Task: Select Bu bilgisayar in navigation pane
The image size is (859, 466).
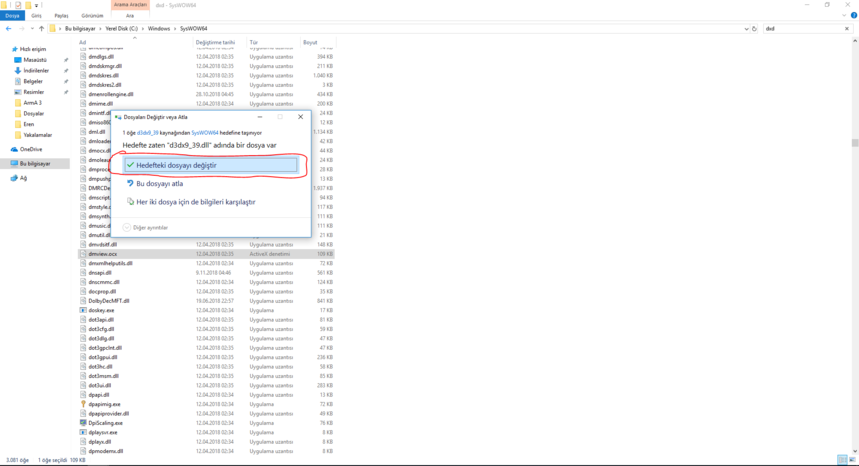Action: pos(35,164)
